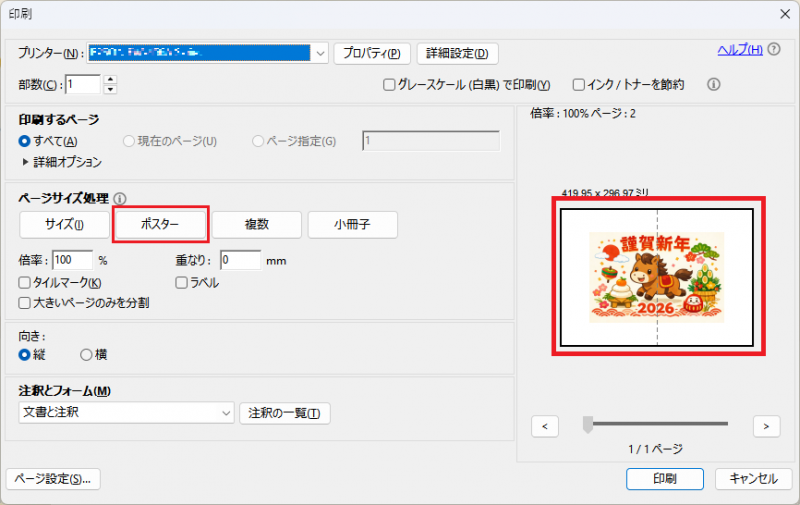This screenshot has height=505, width=800.
Task: Select ポスター page sizing tab
Action: pyautogui.click(x=160, y=225)
